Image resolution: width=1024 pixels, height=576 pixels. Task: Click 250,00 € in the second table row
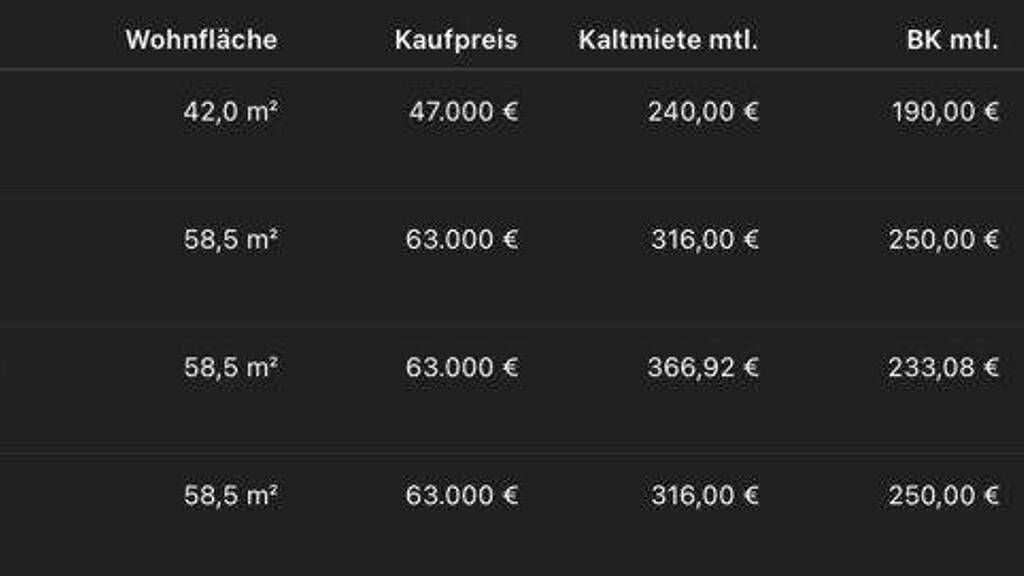pyautogui.click(x=944, y=239)
